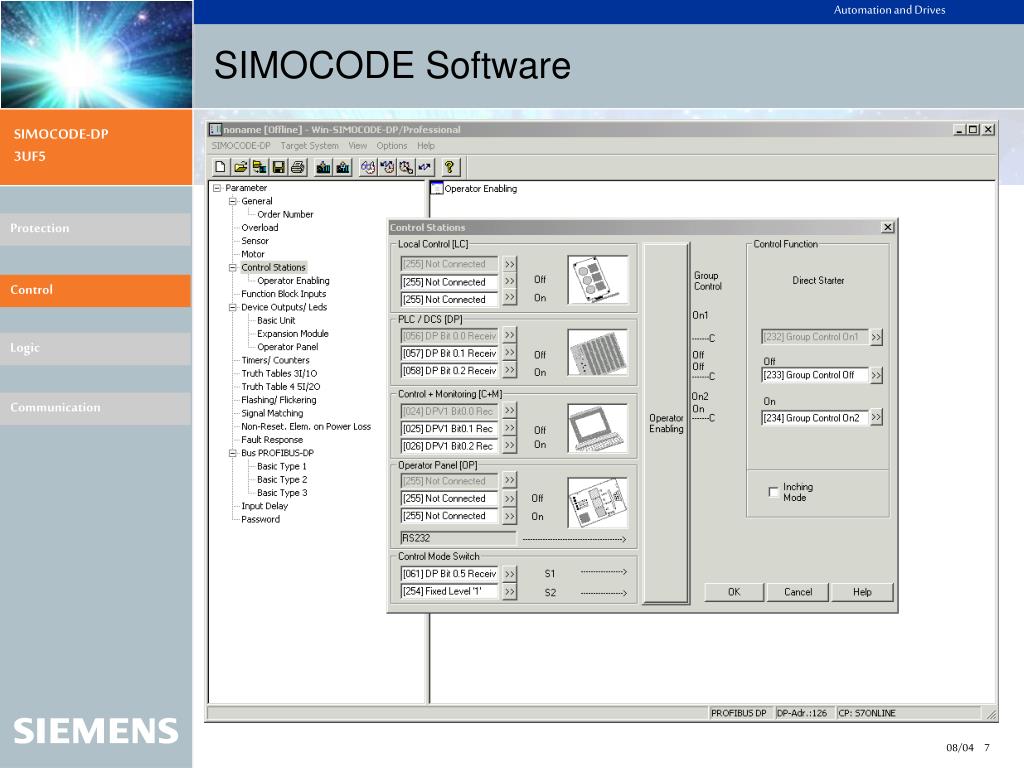Close the Control Stations dialog
This screenshot has width=1024, height=768.
(888, 227)
